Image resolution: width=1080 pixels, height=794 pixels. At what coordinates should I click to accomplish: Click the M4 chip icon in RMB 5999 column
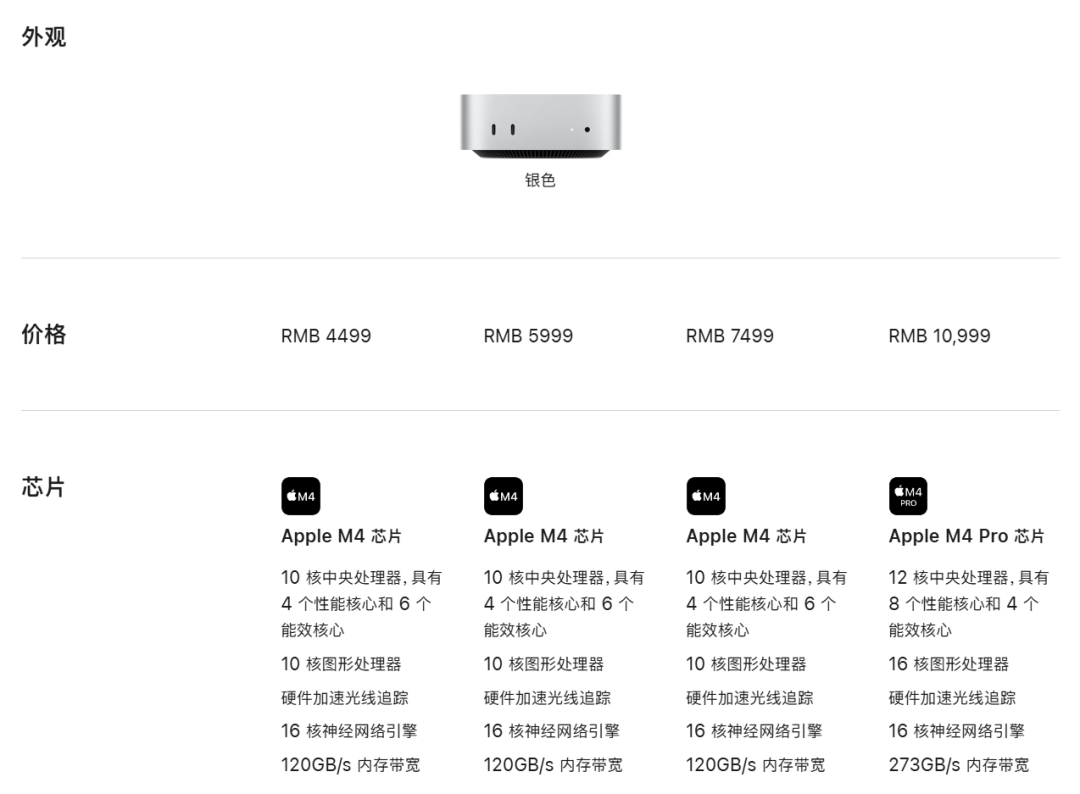coord(503,496)
